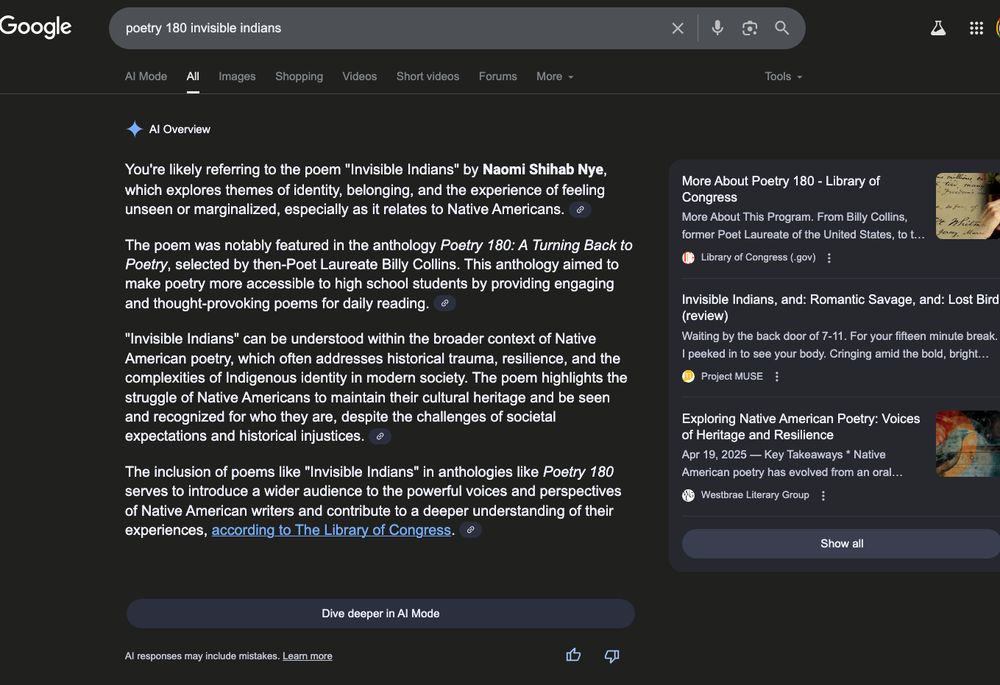Click the Show all sources button

(842, 543)
